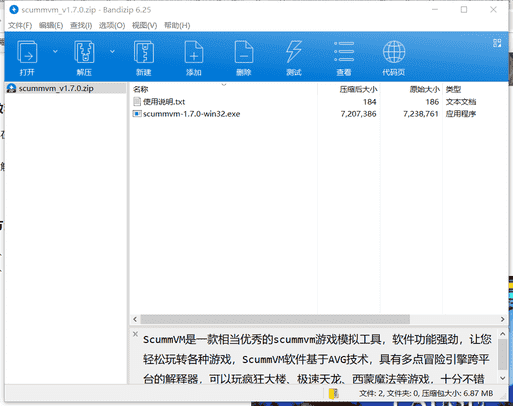The width and height of the screenshot is (513, 406).
Task: Click the Bandizip app icon in title bar
Action: (x=14, y=10)
